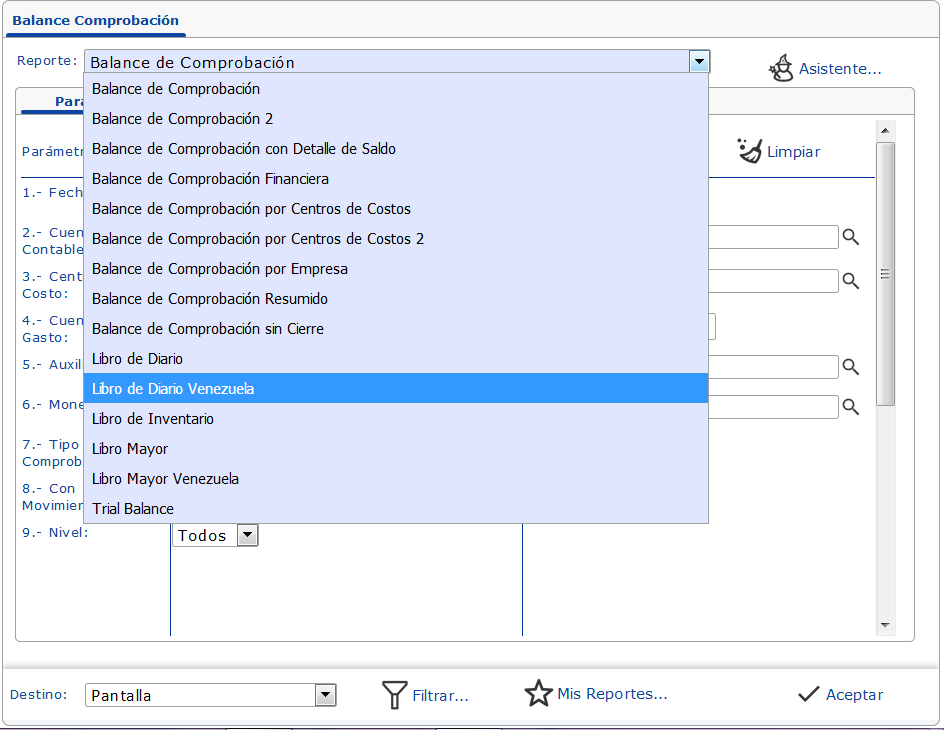Click the scrollbar down arrow
This screenshot has width=944, height=730.
click(885, 625)
